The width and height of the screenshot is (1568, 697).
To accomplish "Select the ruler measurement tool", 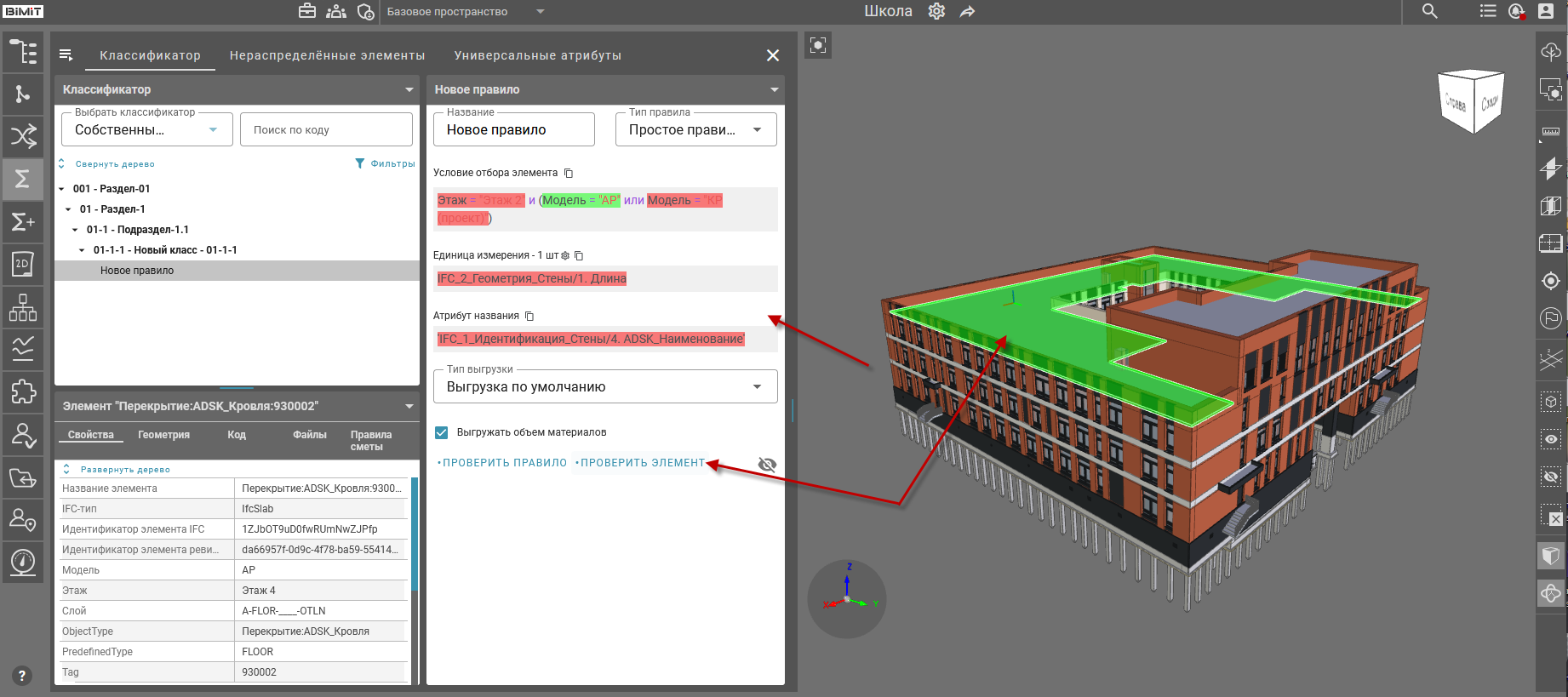I will [1551, 132].
